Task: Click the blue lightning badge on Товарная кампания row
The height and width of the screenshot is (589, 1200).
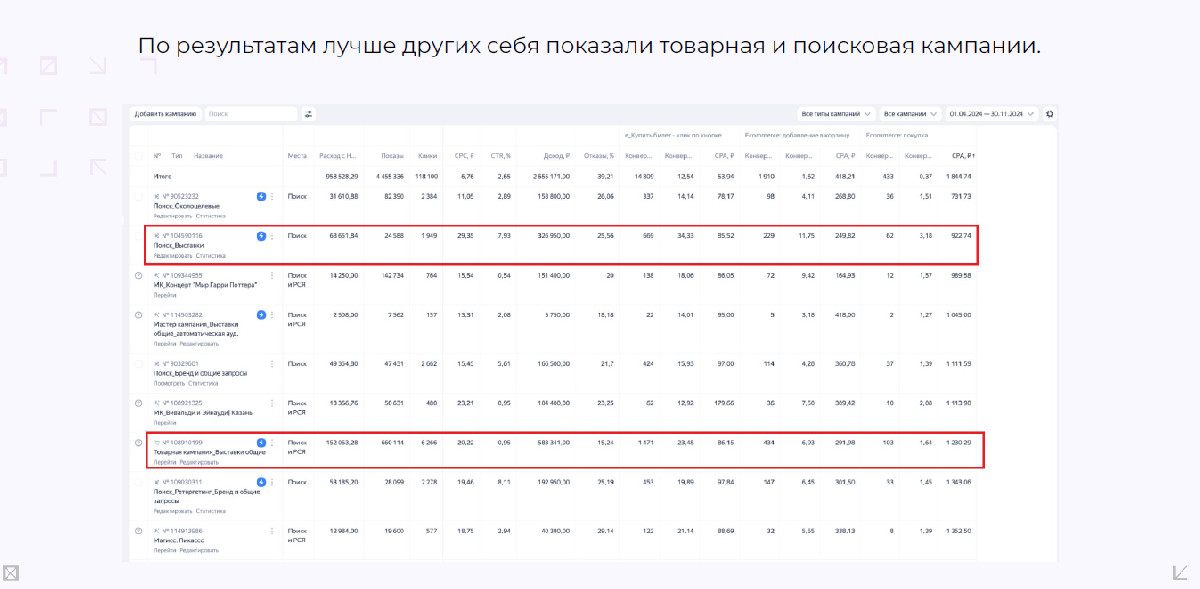Action: click(x=261, y=442)
